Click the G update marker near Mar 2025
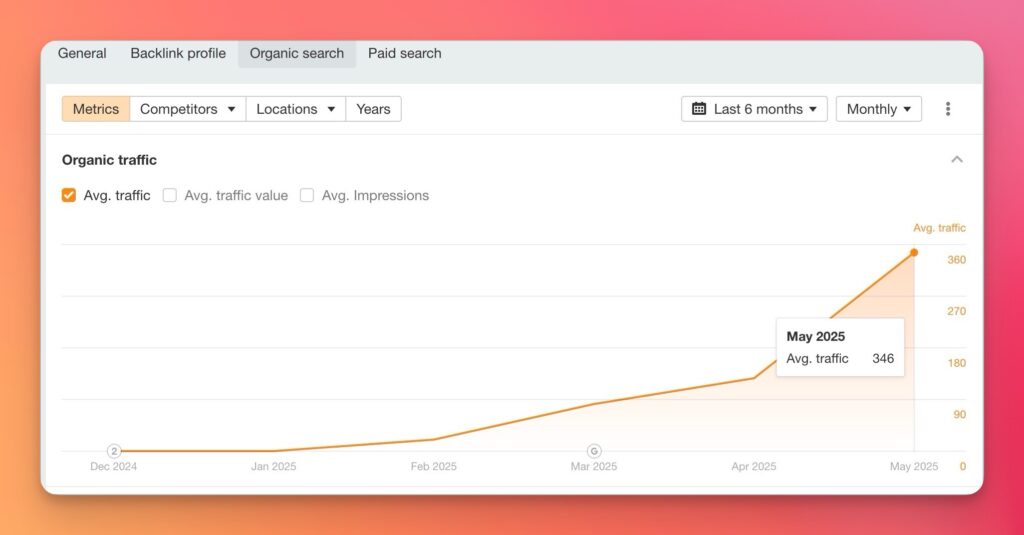This screenshot has height=535, width=1024. (x=594, y=451)
